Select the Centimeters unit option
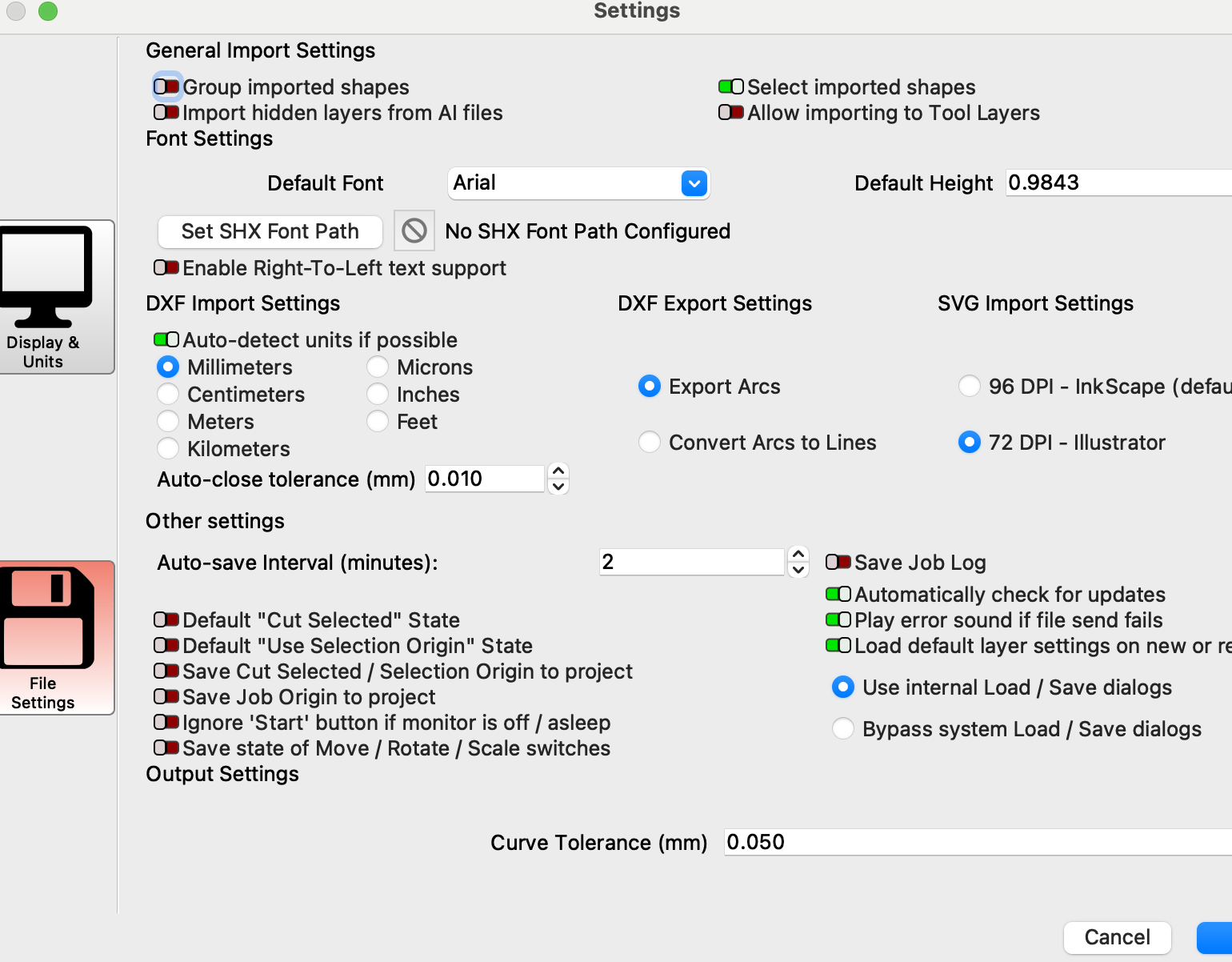Image resolution: width=1232 pixels, height=962 pixels. [168, 395]
